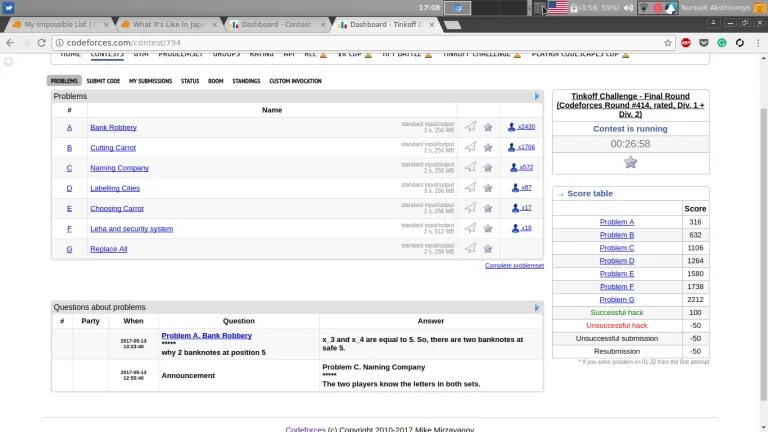Screen dimensions: 768x432
Task: Submit Labeling Cities via paper plane icon
Action: click(470, 188)
